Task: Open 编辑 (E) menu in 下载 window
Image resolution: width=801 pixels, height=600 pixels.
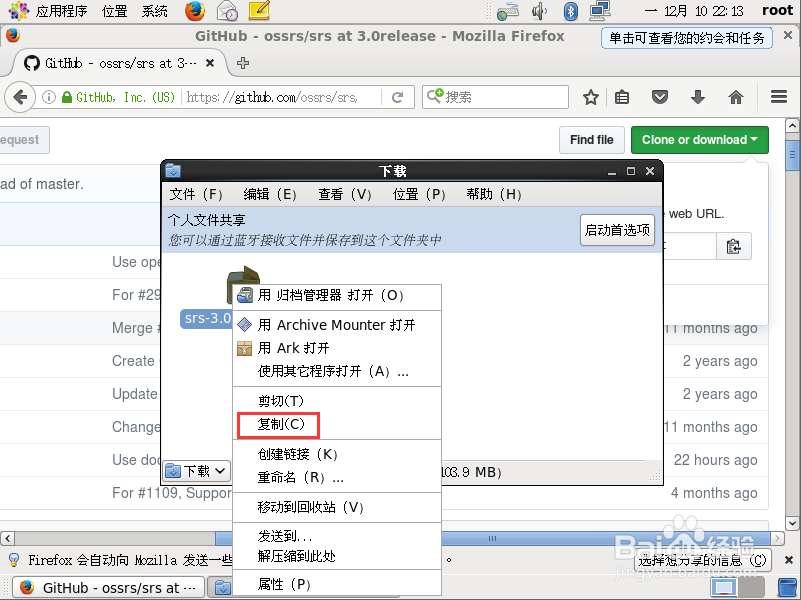Action: pyautogui.click(x=270, y=194)
